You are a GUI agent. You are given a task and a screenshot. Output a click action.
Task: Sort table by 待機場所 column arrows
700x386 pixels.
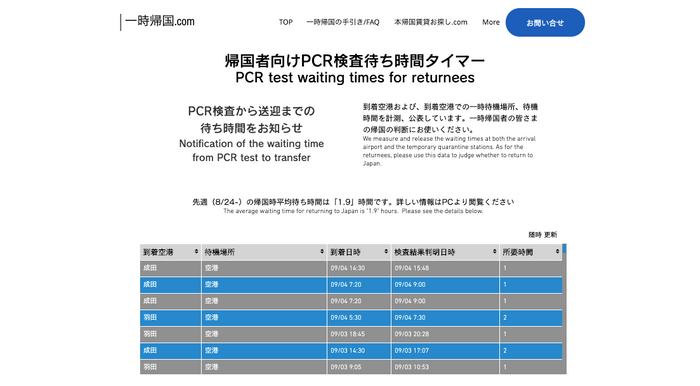coord(322,252)
